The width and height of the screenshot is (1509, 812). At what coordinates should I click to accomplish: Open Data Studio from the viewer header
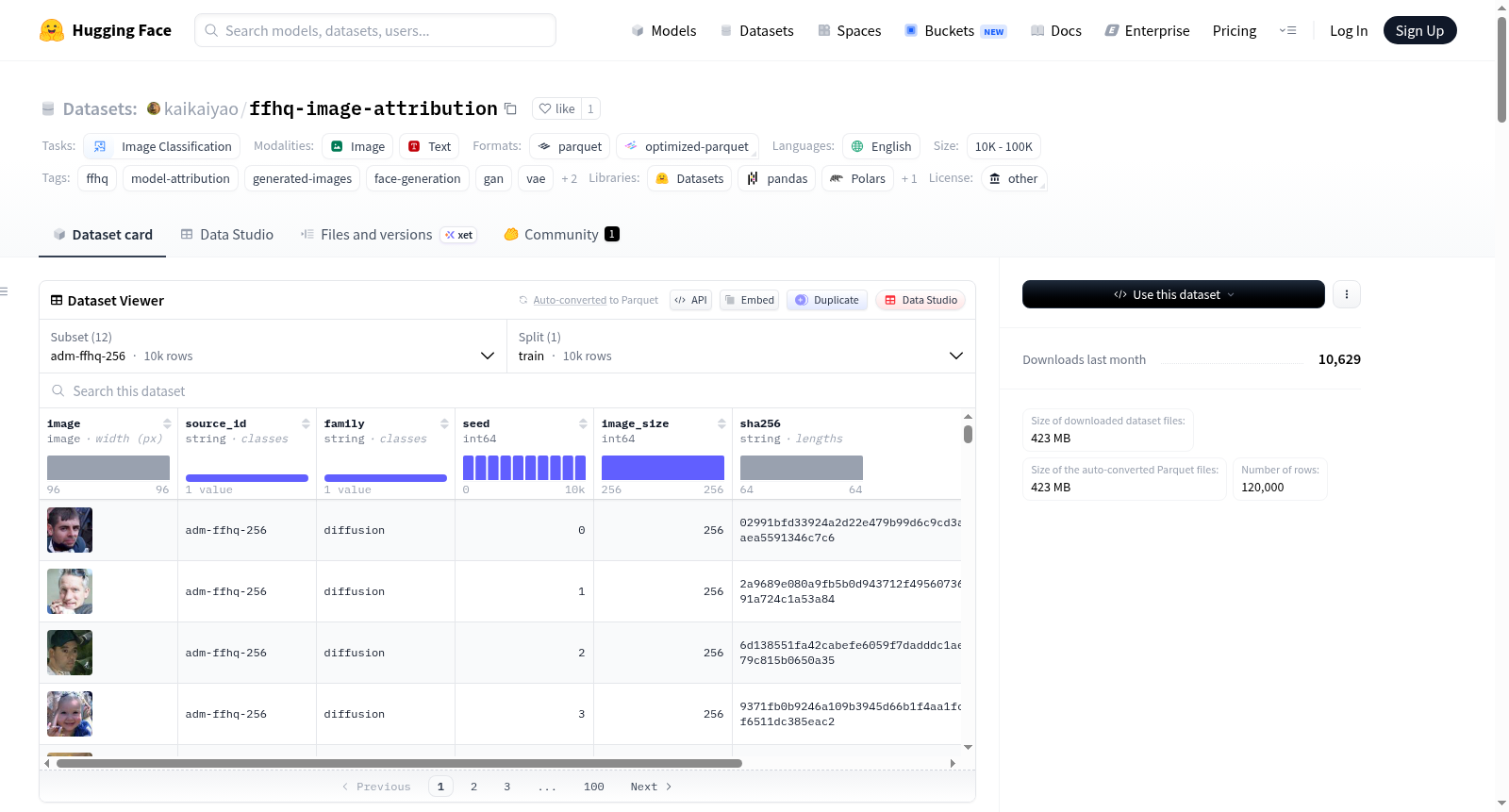(920, 300)
